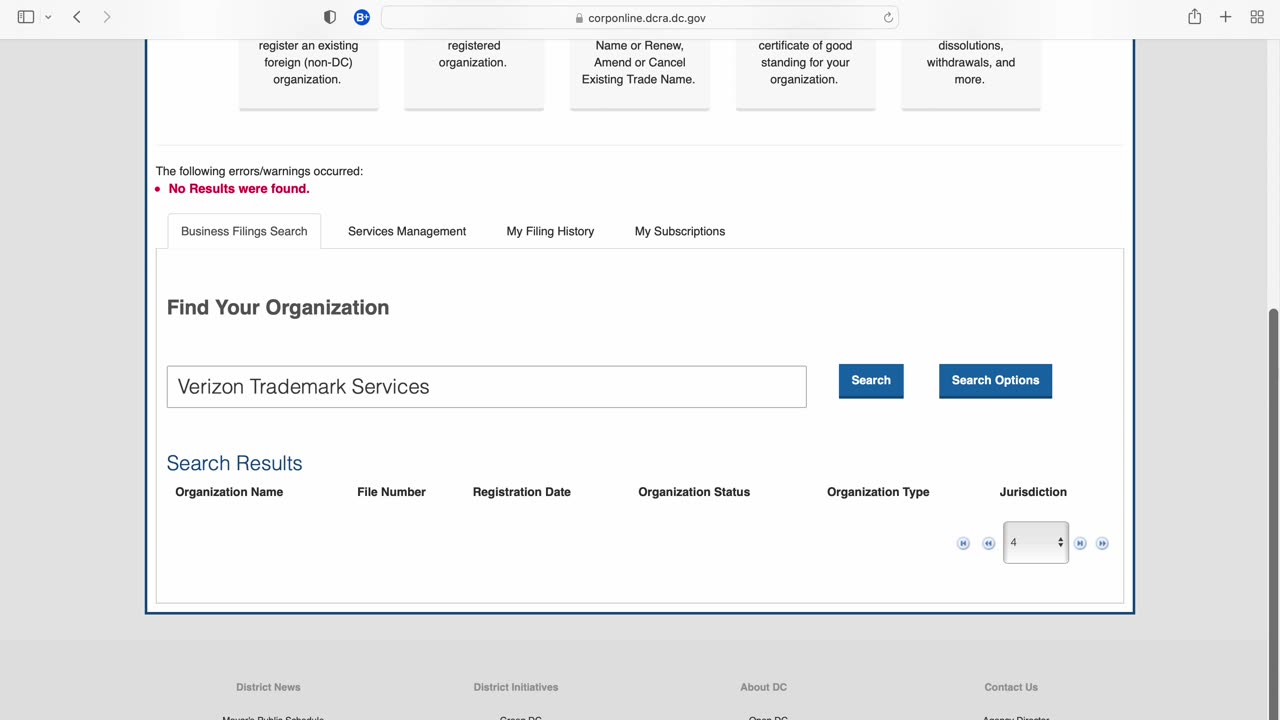Image resolution: width=1280 pixels, height=720 pixels.
Task: Sort by Organization Status column header
Action: click(694, 492)
